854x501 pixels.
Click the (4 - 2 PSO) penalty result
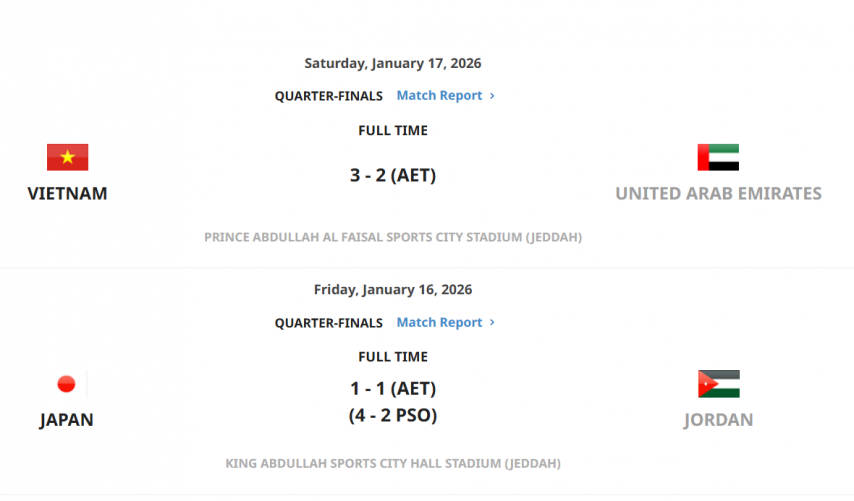pyautogui.click(x=393, y=415)
